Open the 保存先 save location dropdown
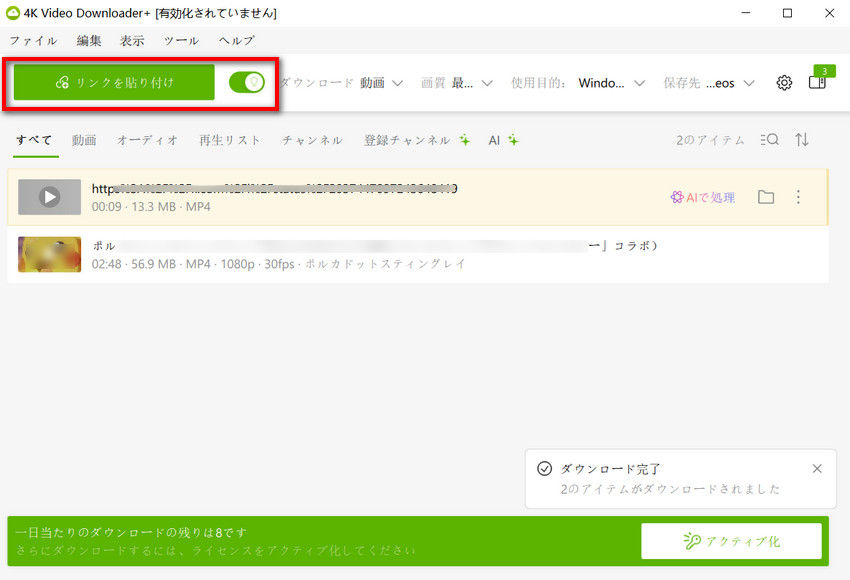 (x=722, y=83)
